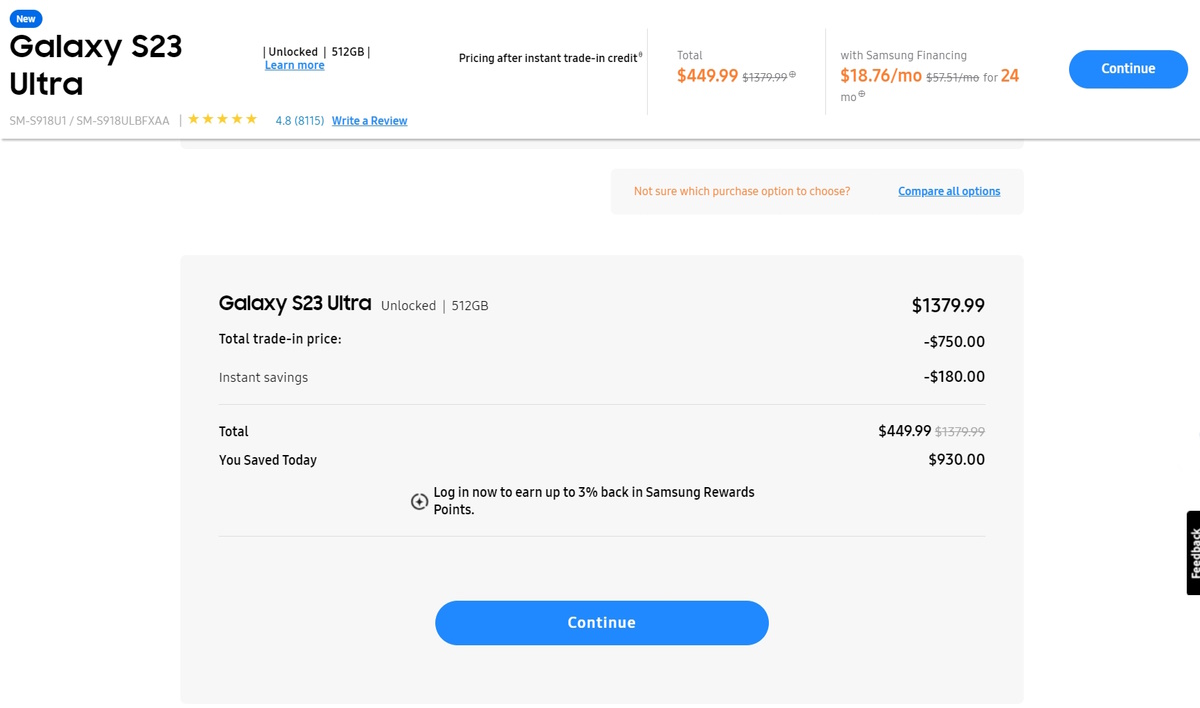This screenshot has width=1200, height=708.
Task: Click the footnote icon after 24 mo financing
Action: (862, 95)
